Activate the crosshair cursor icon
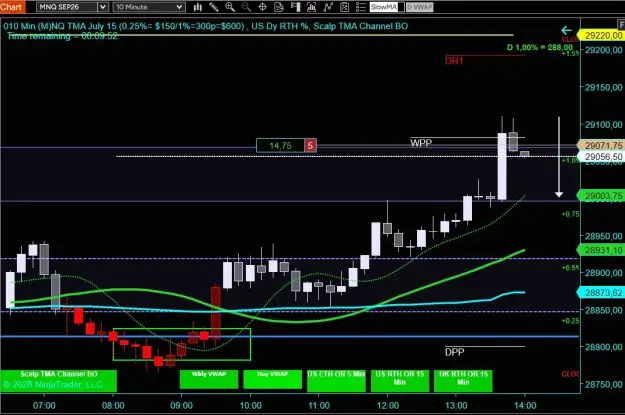625x415 pixels. (263, 7)
